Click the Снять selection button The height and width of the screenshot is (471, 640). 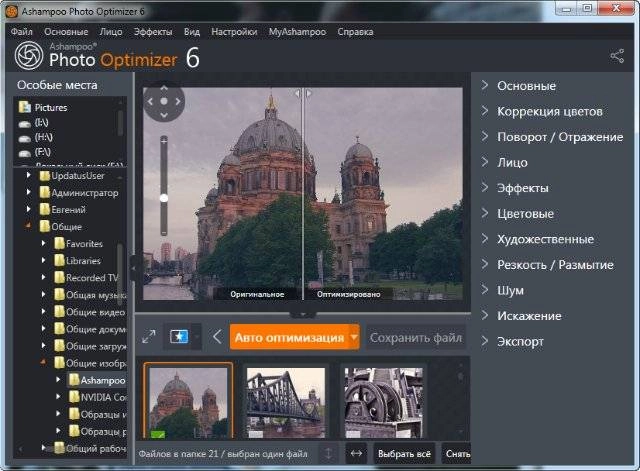(456, 453)
